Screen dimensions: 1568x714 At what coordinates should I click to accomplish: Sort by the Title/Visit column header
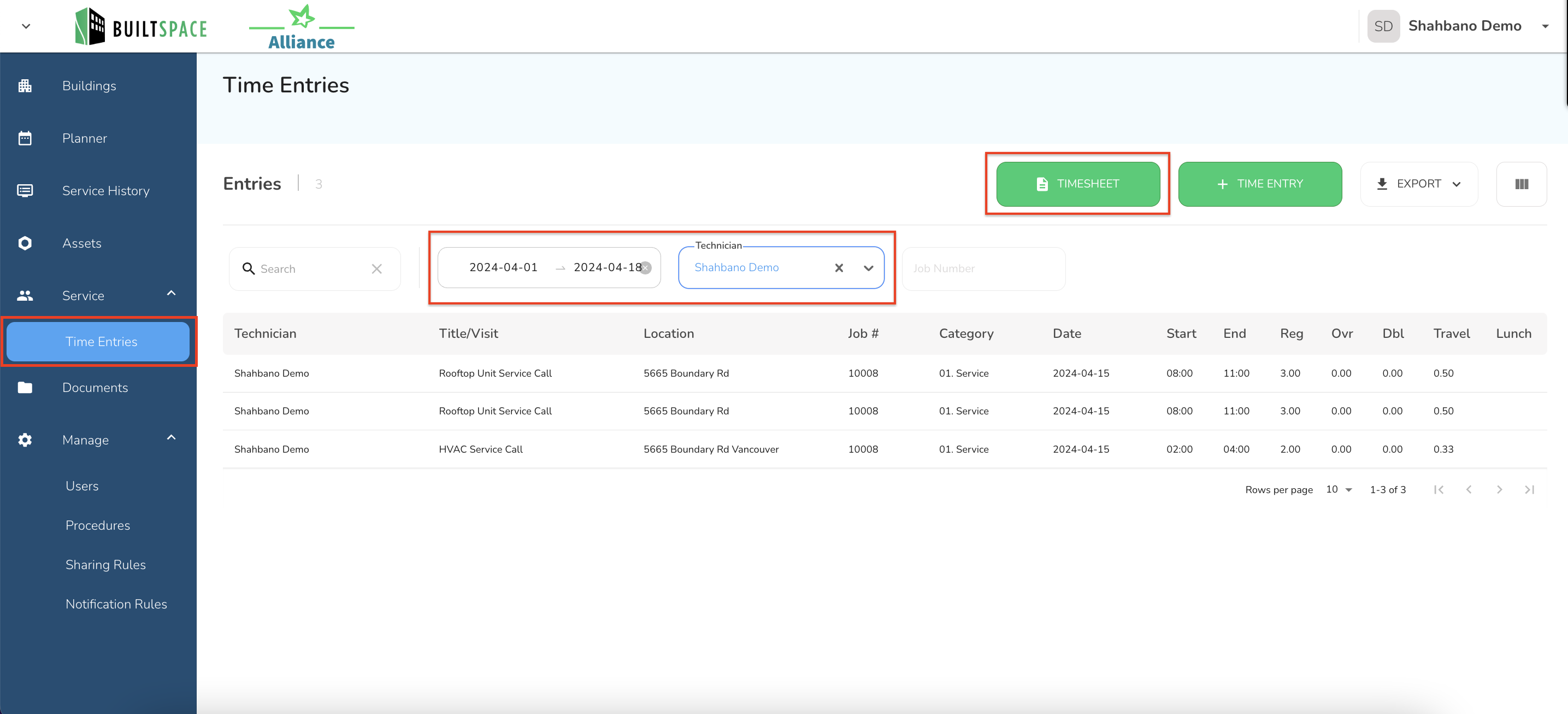click(468, 334)
